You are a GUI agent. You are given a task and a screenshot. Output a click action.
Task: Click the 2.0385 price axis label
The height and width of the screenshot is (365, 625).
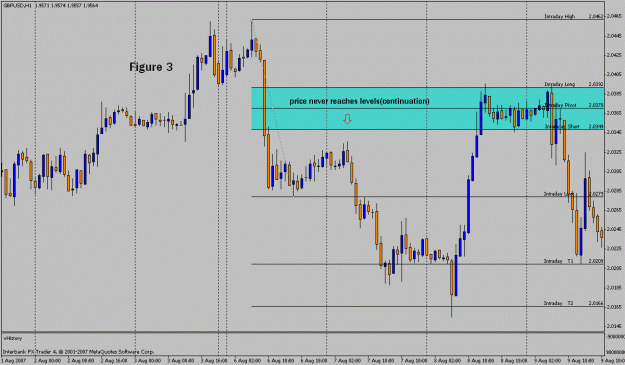click(614, 94)
